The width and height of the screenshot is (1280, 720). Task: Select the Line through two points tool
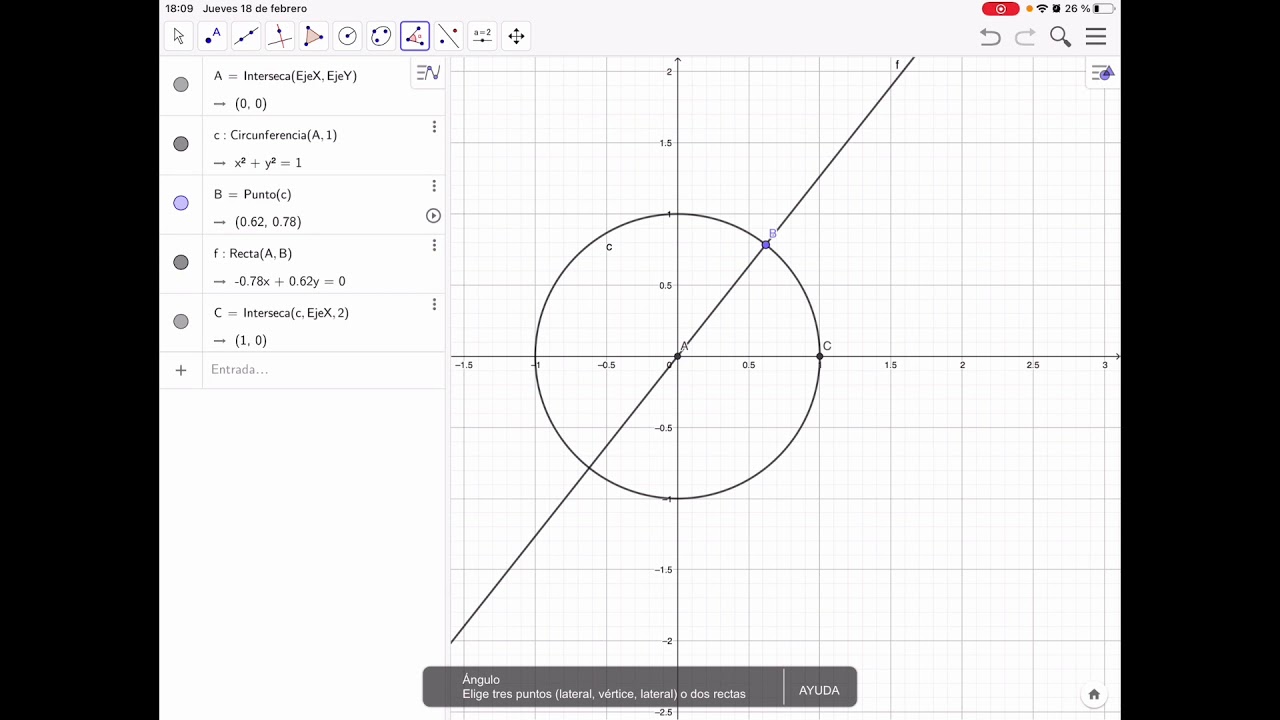[246, 37]
